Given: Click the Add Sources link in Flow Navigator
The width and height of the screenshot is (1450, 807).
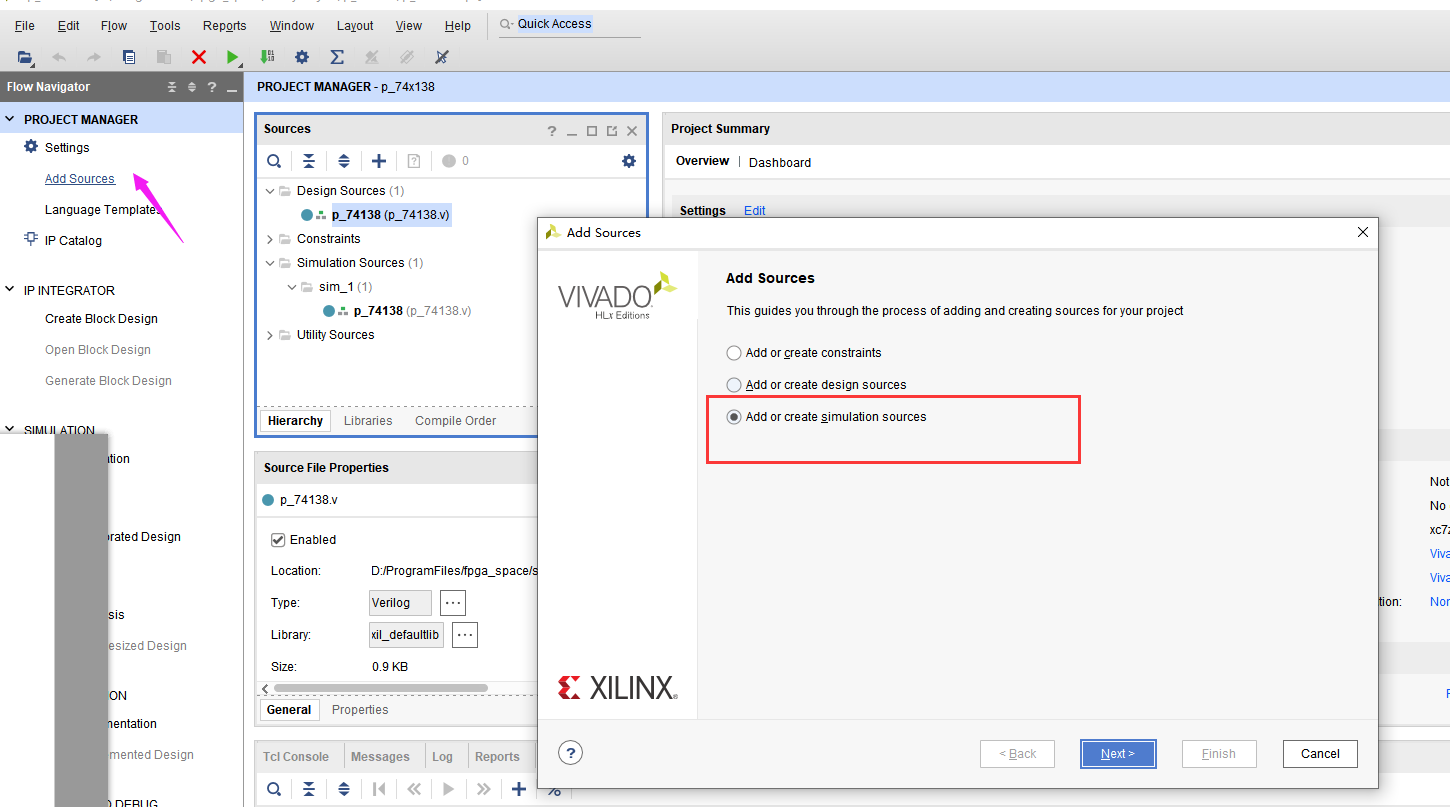Looking at the screenshot, I should coord(80,179).
